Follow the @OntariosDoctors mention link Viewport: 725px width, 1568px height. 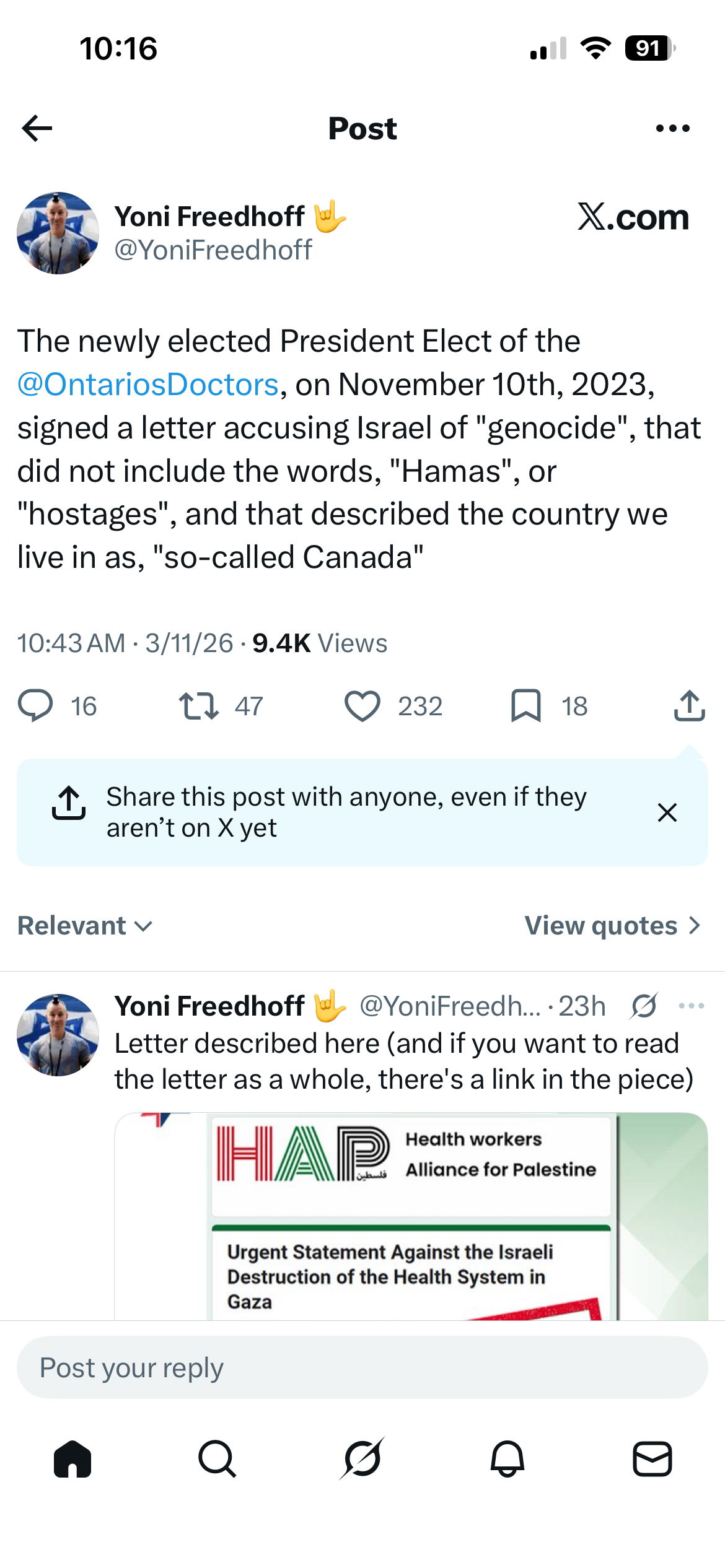(148, 385)
